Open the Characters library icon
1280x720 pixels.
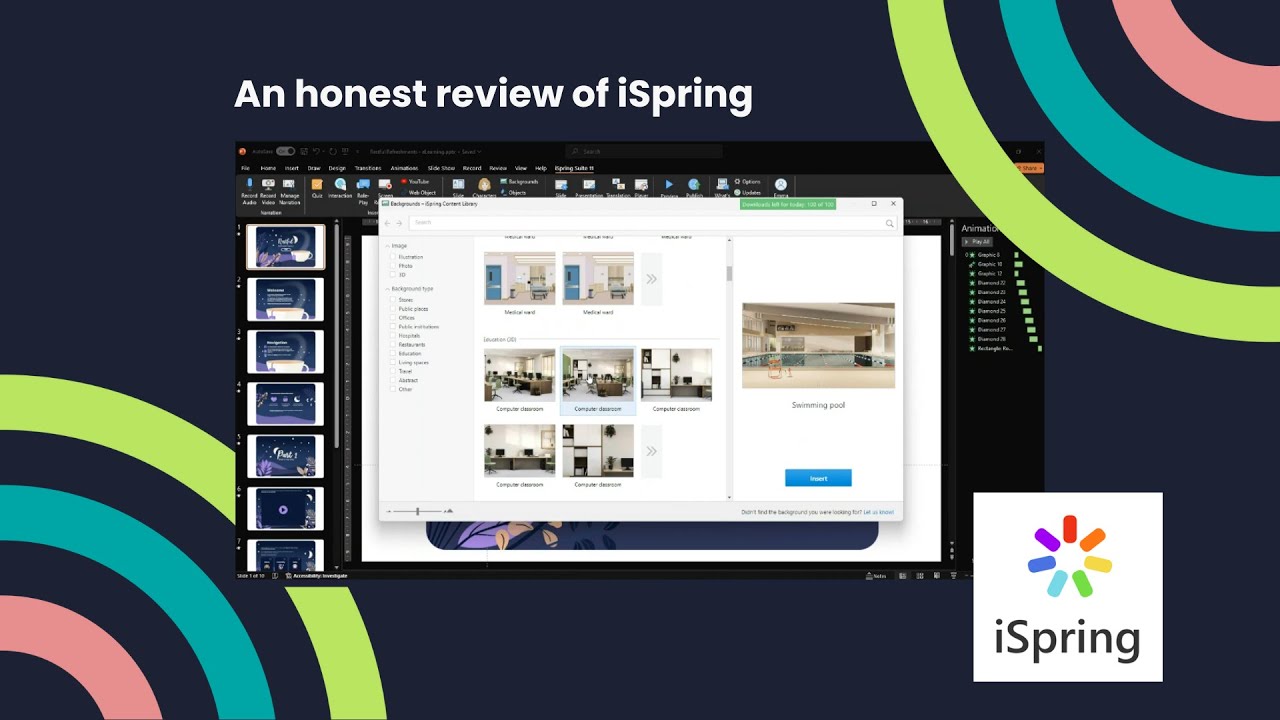tap(484, 185)
